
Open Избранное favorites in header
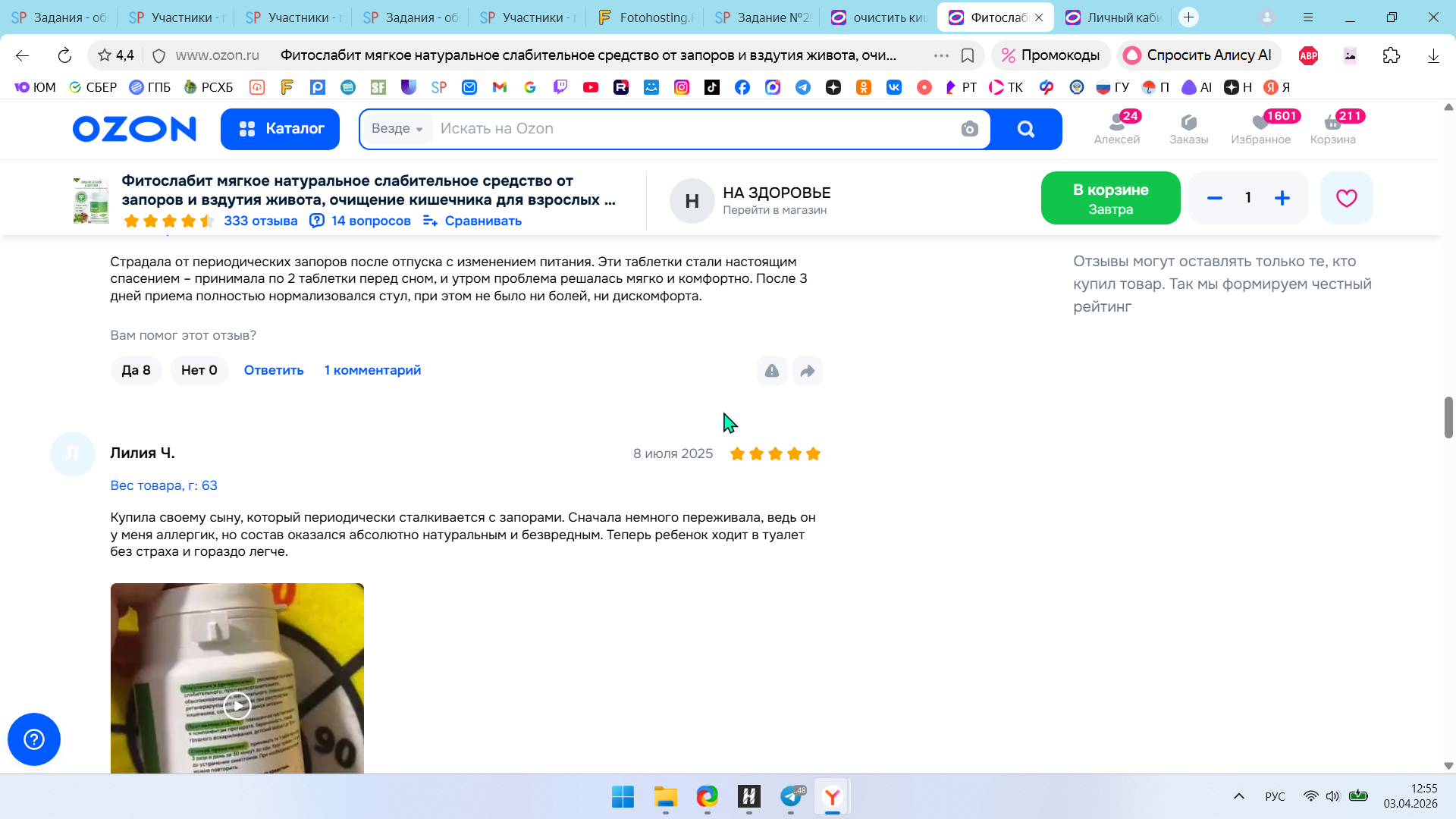click(1260, 128)
